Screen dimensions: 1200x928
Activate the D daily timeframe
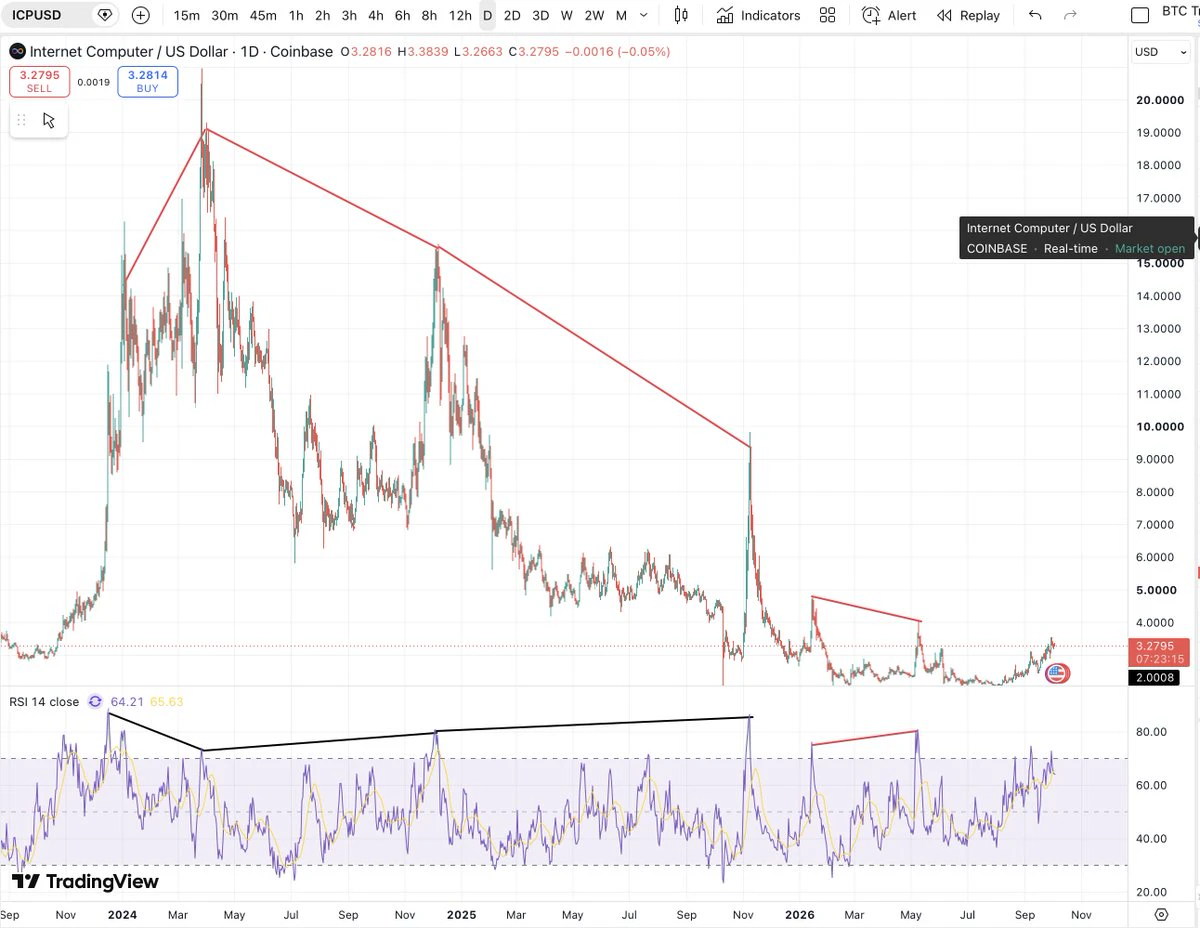(x=487, y=15)
